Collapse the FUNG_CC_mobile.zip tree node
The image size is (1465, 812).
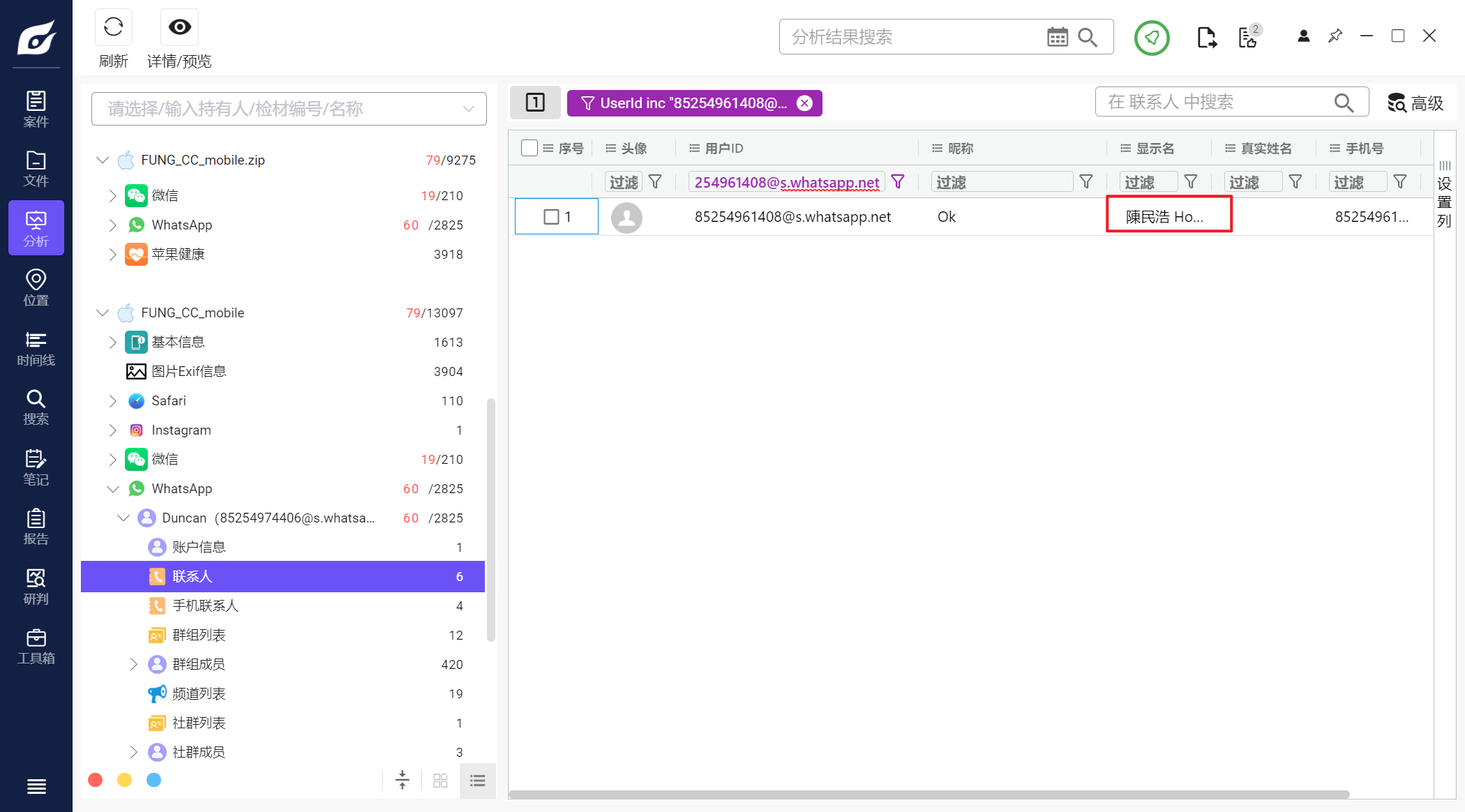(x=103, y=160)
